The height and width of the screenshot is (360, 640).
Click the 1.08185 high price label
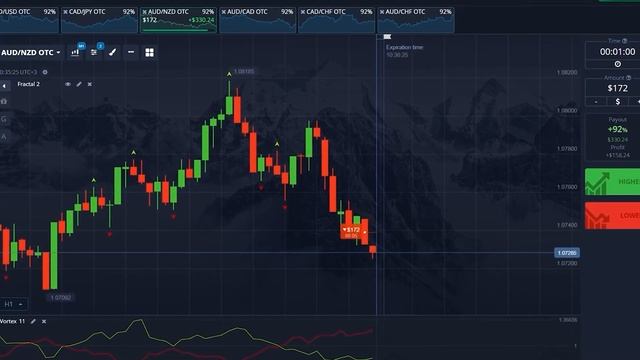pyautogui.click(x=244, y=71)
